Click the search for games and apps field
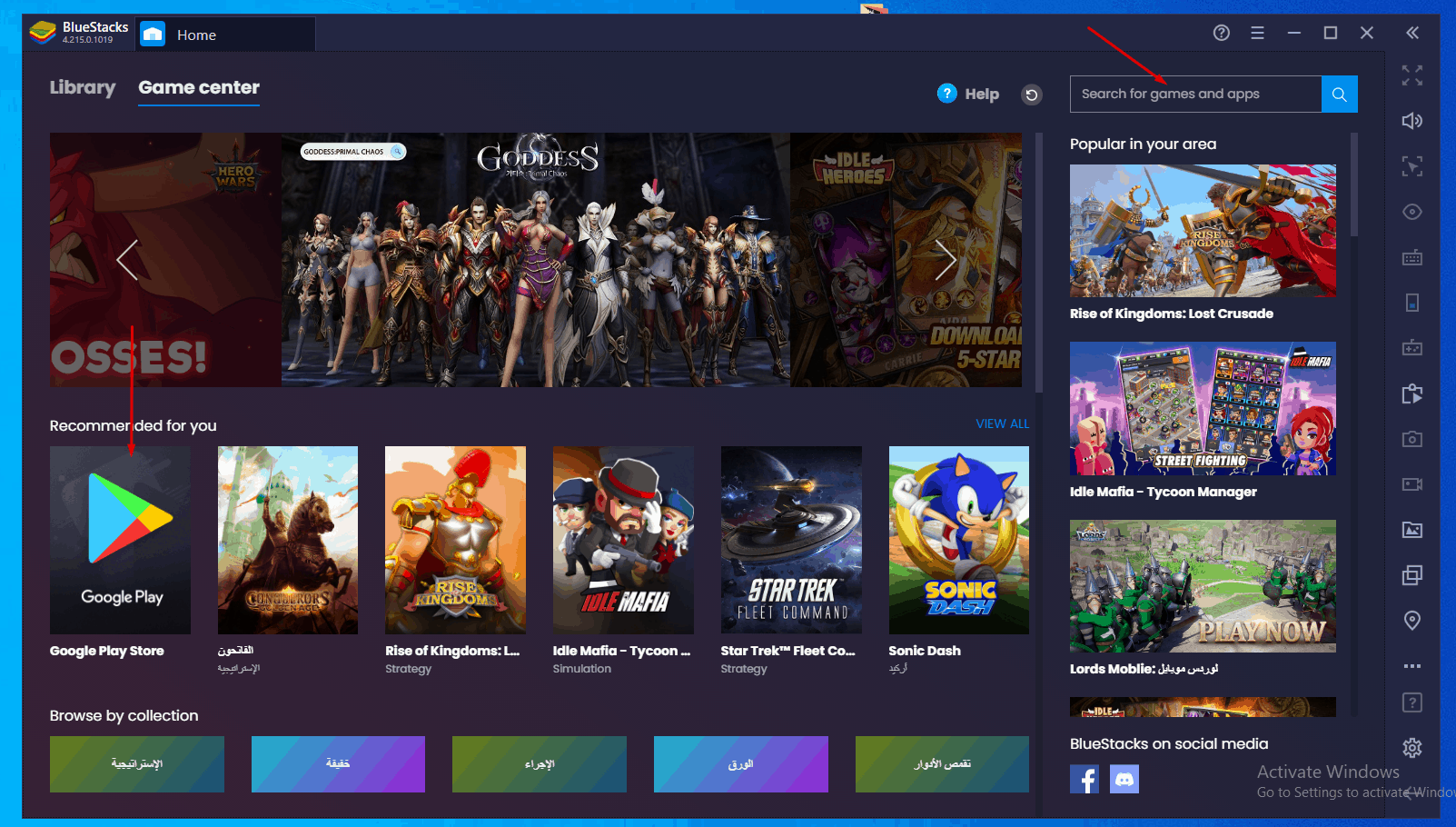 pyautogui.click(x=1195, y=95)
